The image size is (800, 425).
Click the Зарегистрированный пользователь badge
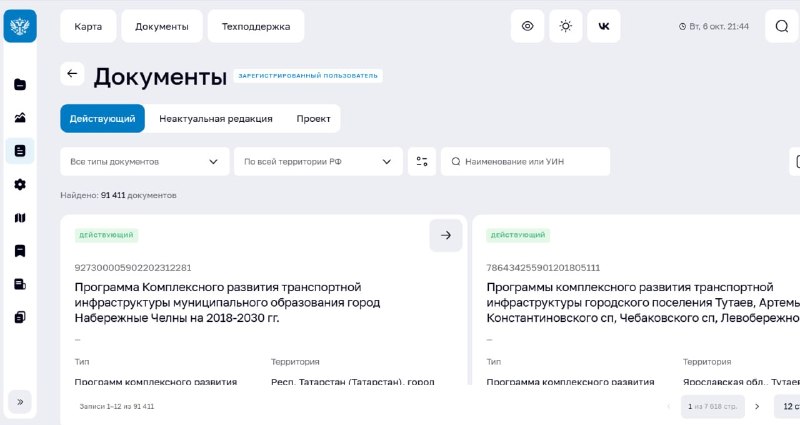coord(308,76)
